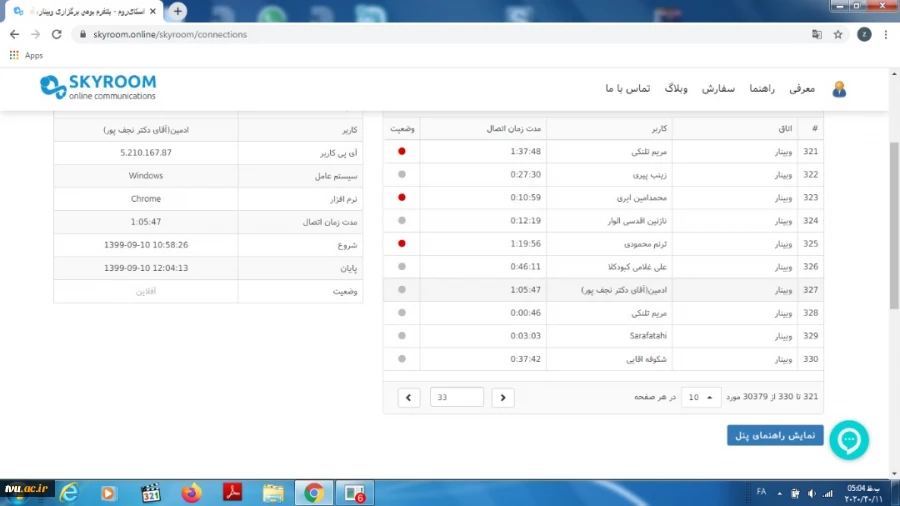This screenshot has height=506, width=900.
Task: Click the gray status dot on row 330
Action: coord(402,359)
